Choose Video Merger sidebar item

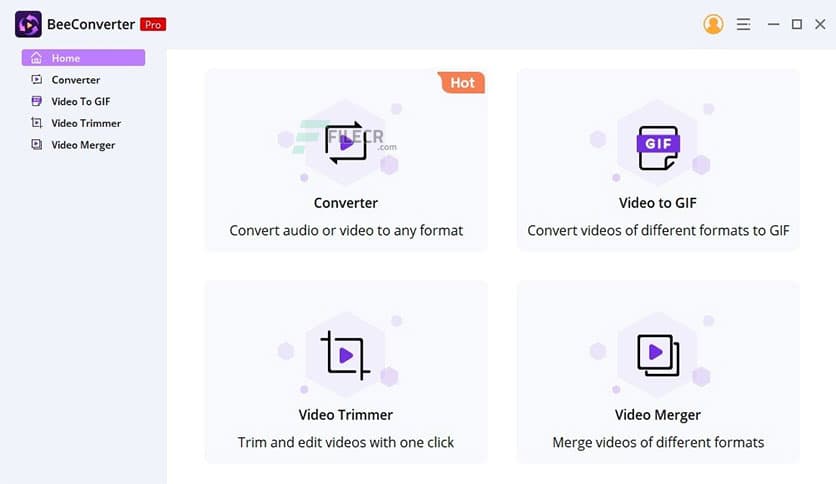tap(83, 145)
